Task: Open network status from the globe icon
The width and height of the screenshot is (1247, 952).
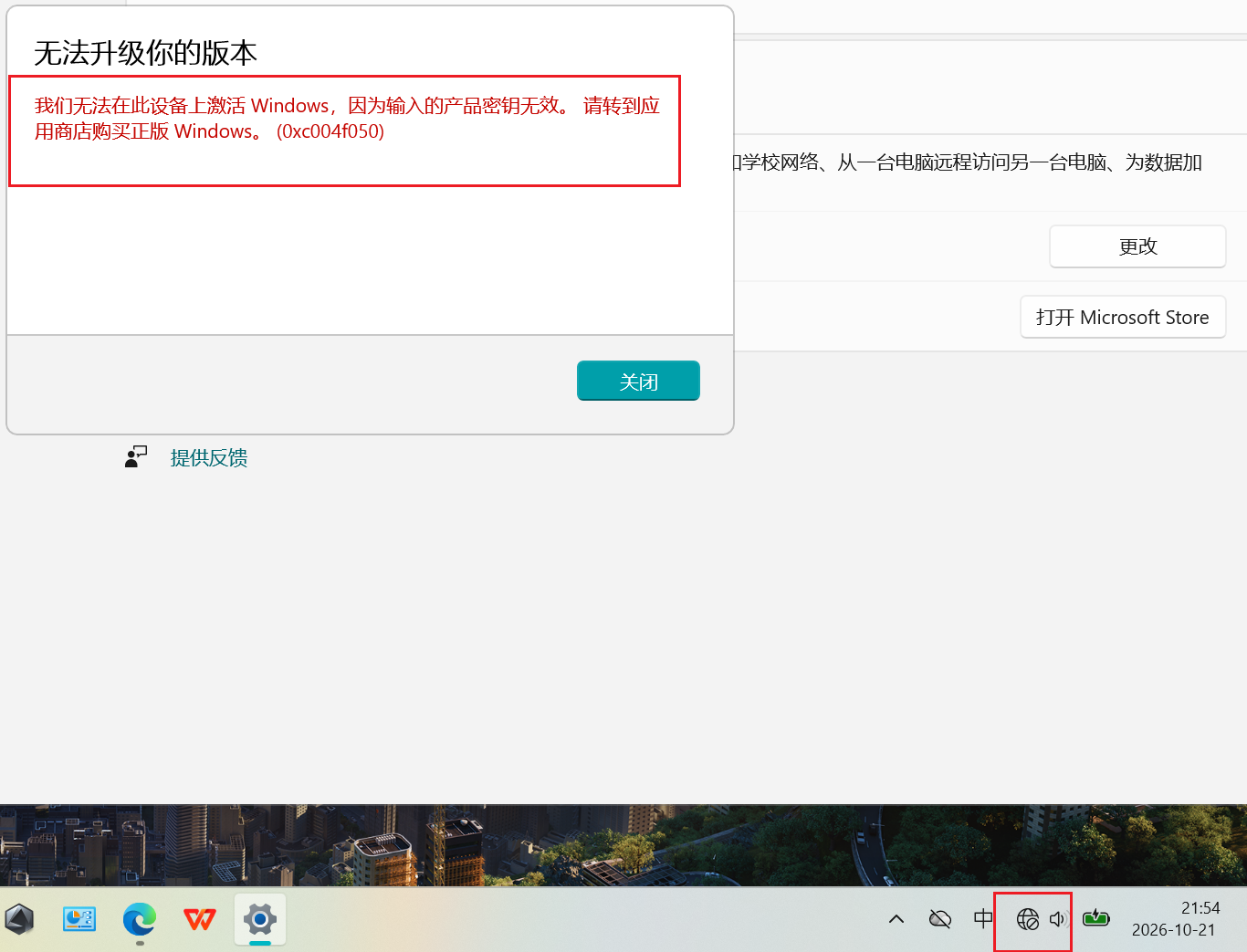Action: coord(1028,919)
